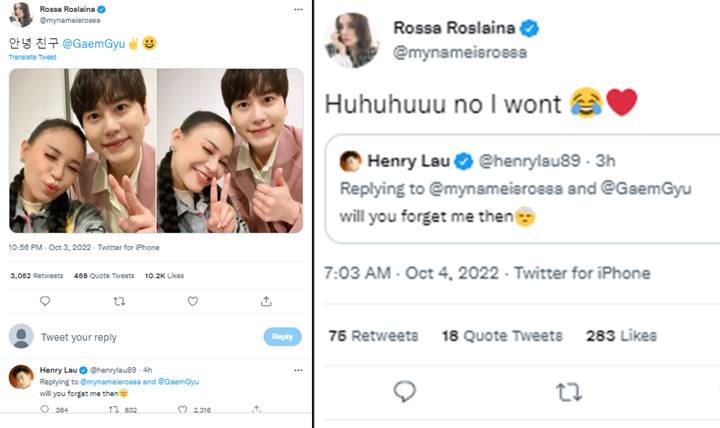Click the reply bubble icon under right tweet
The image size is (720, 428).
[405, 392]
